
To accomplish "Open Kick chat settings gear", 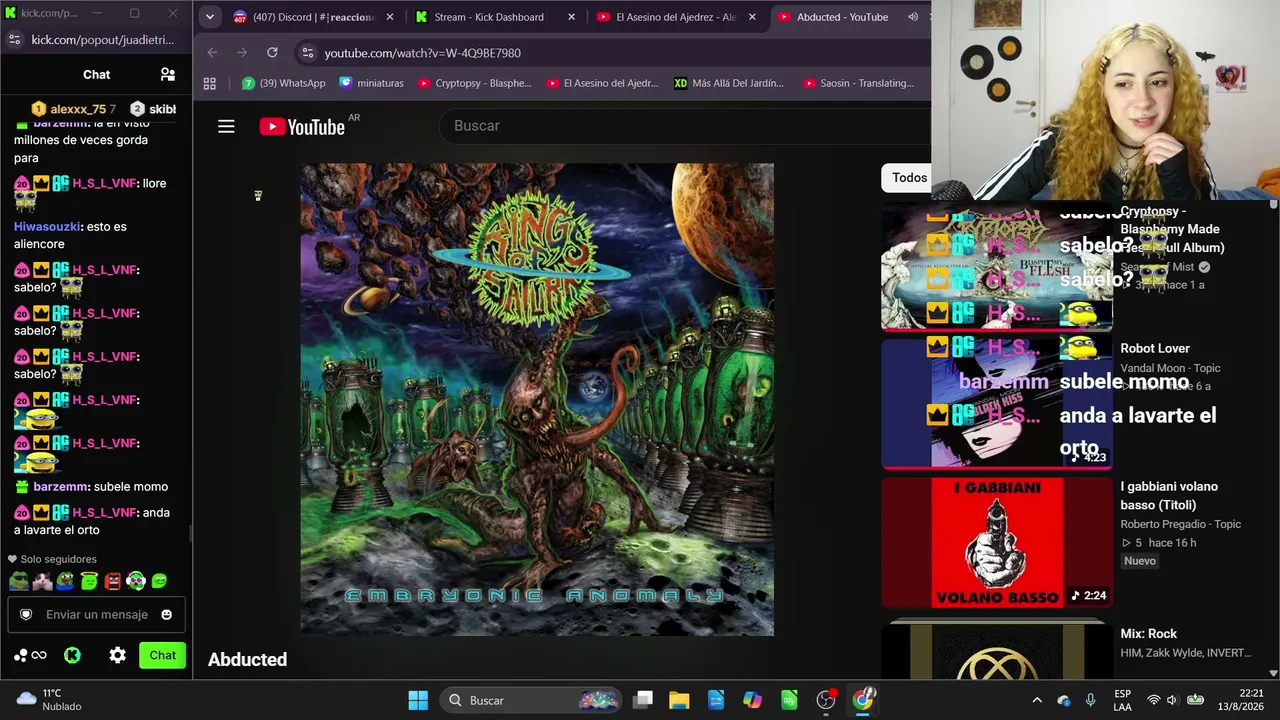I will tap(117, 655).
